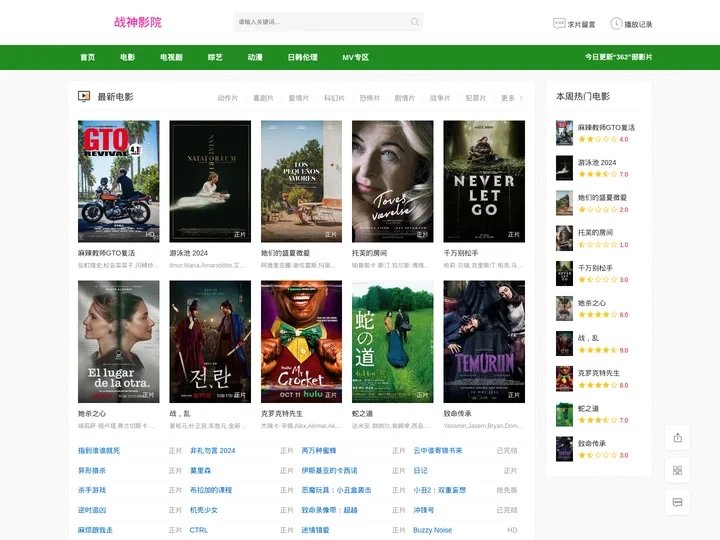Open 她杀之心 in weekly hot list
The width and height of the screenshot is (720, 540).
click(x=592, y=303)
